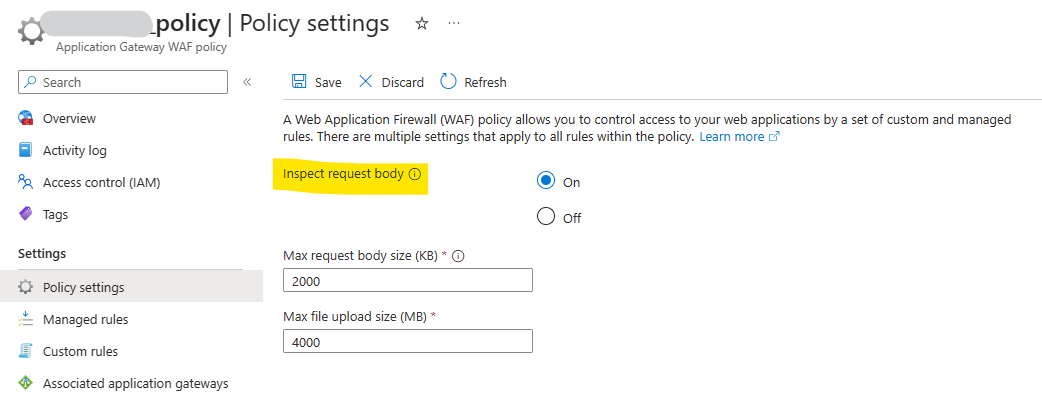This screenshot has height=397, width=1042.
Task: Open the more options ellipsis in title
Action: click(454, 24)
